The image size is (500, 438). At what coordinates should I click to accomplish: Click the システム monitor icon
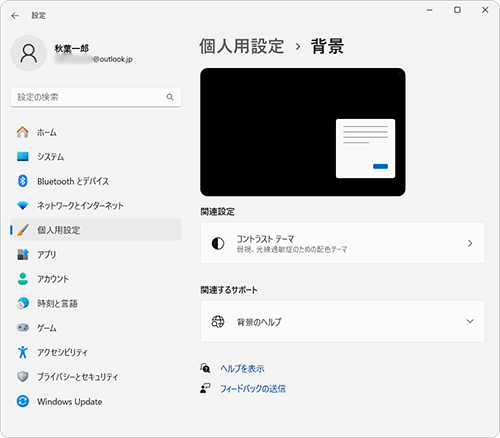[x=23, y=156]
